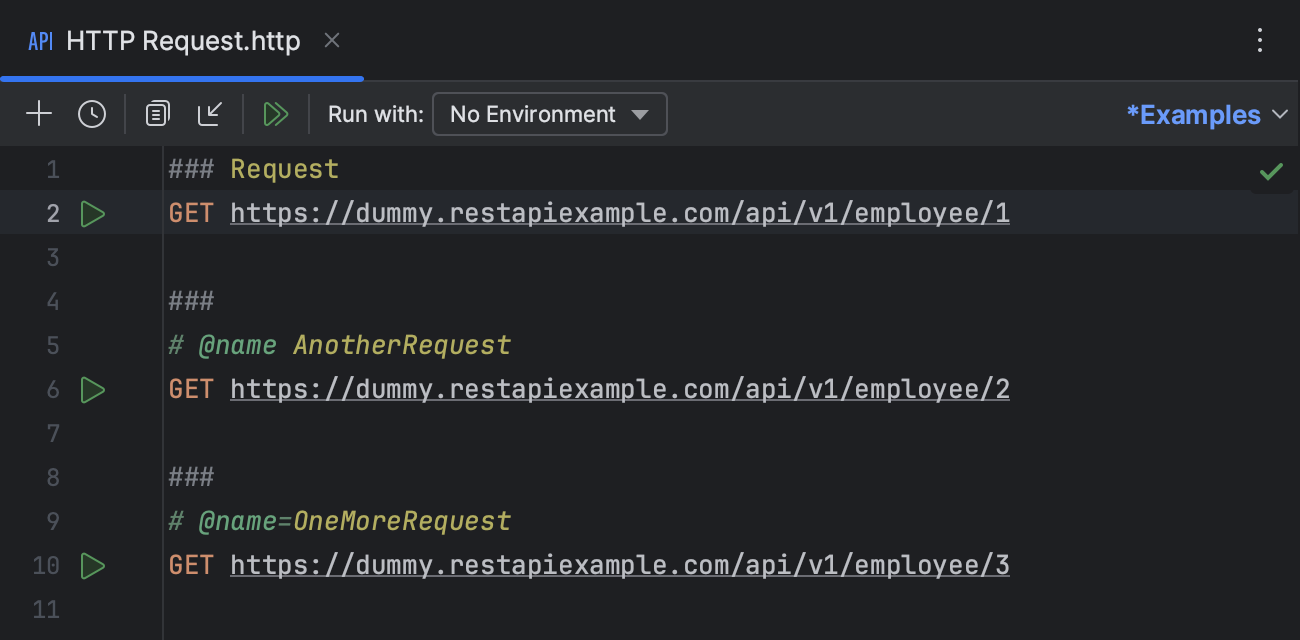
Task: Open the employee/2 URL link
Action: [x=619, y=389]
